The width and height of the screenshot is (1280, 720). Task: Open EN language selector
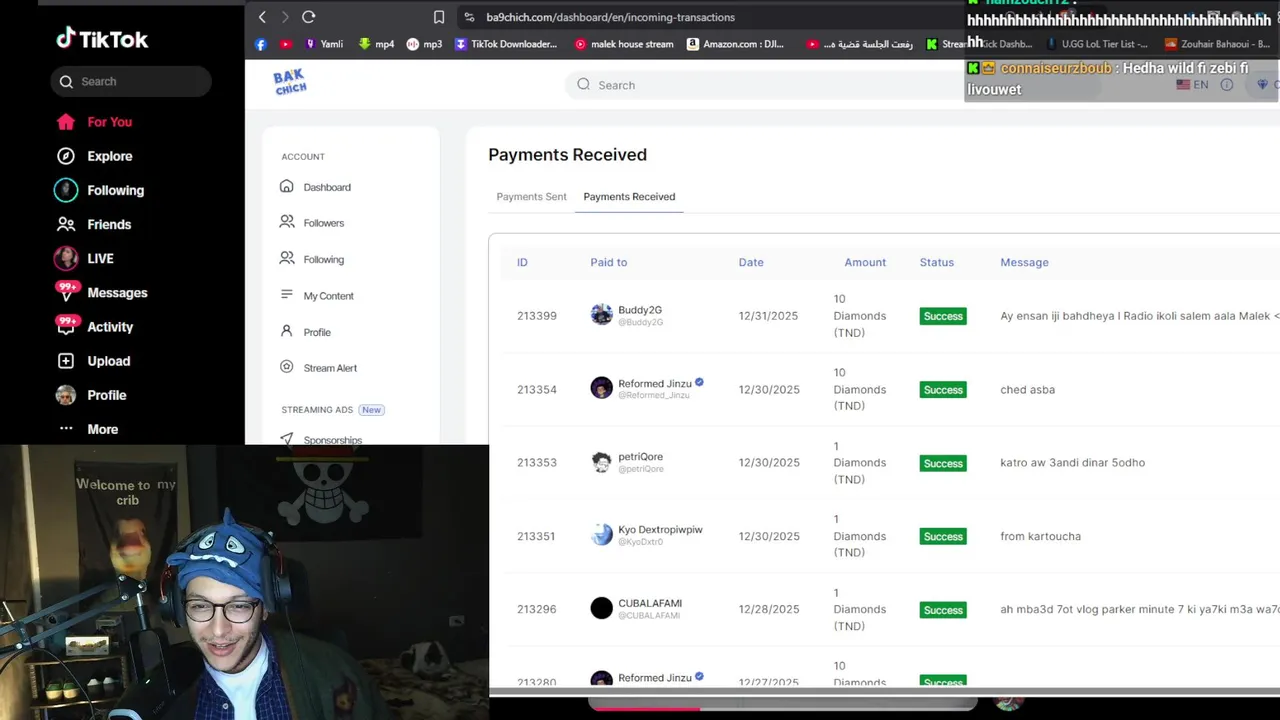coord(1192,85)
